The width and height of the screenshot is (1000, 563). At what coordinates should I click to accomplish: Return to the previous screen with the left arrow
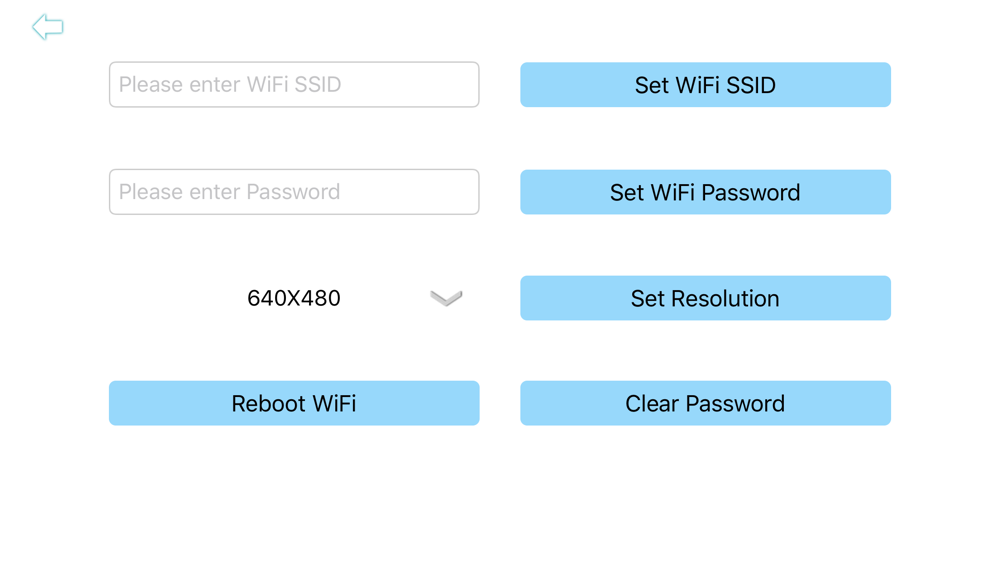coord(48,27)
